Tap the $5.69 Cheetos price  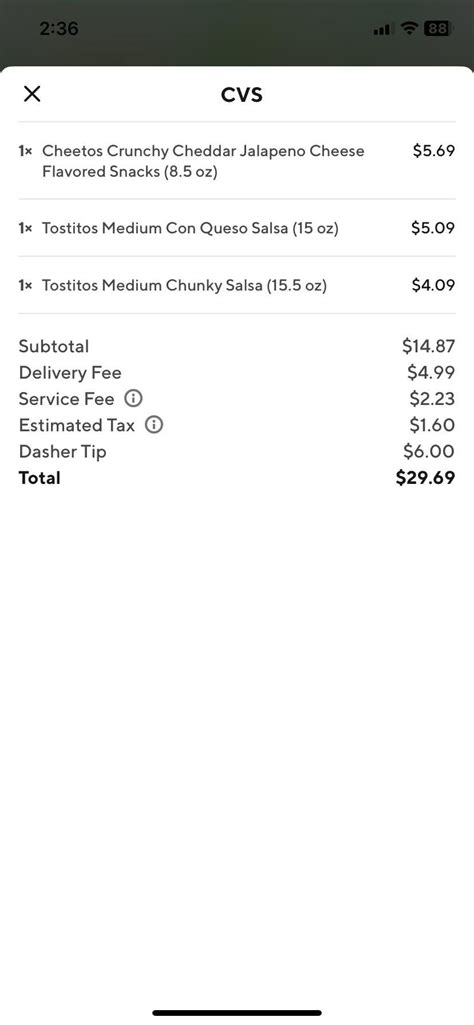point(433,151)
